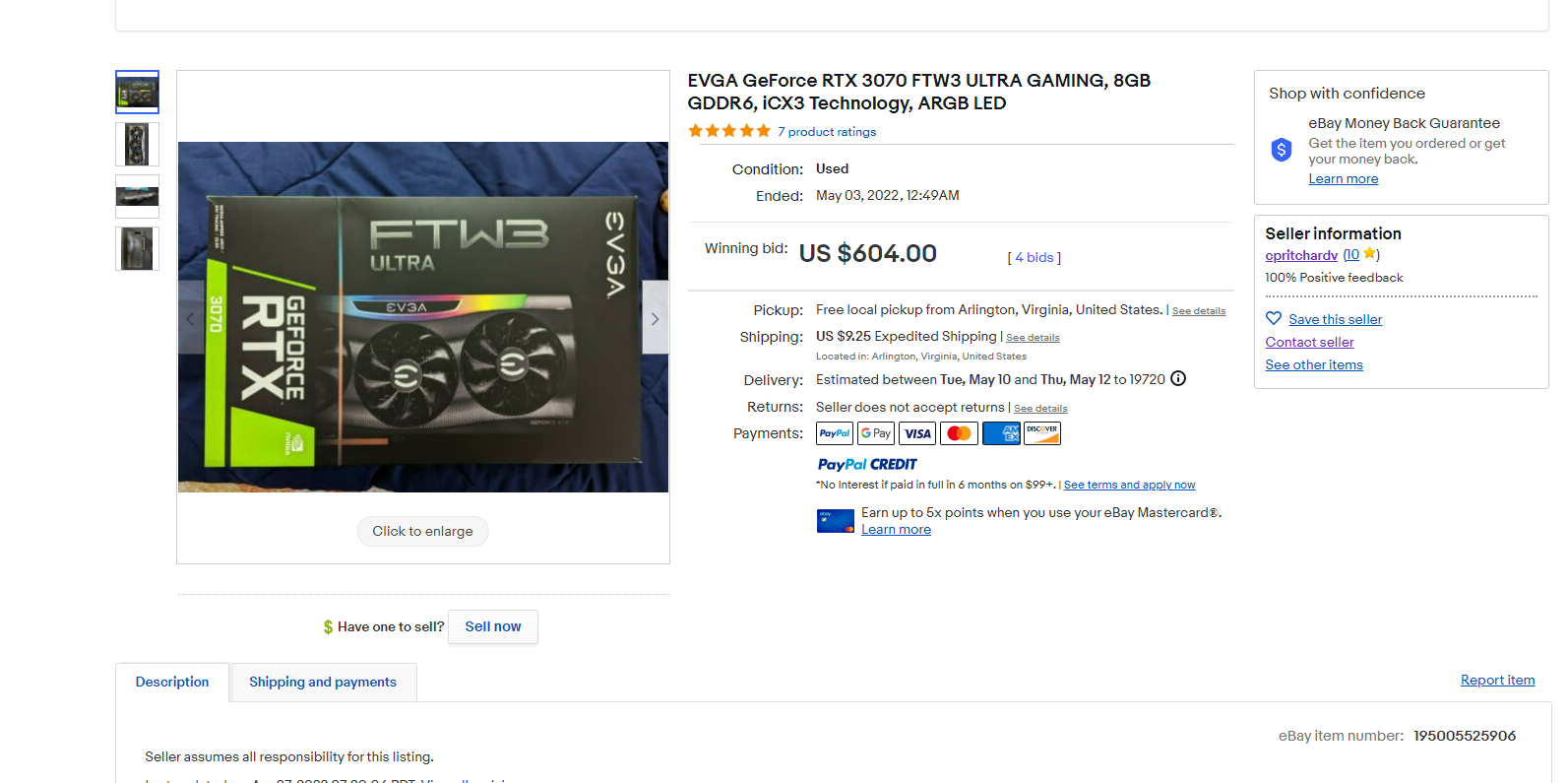
Task: Show previous product image with left arrow
Action: click(x=191, y=318)
